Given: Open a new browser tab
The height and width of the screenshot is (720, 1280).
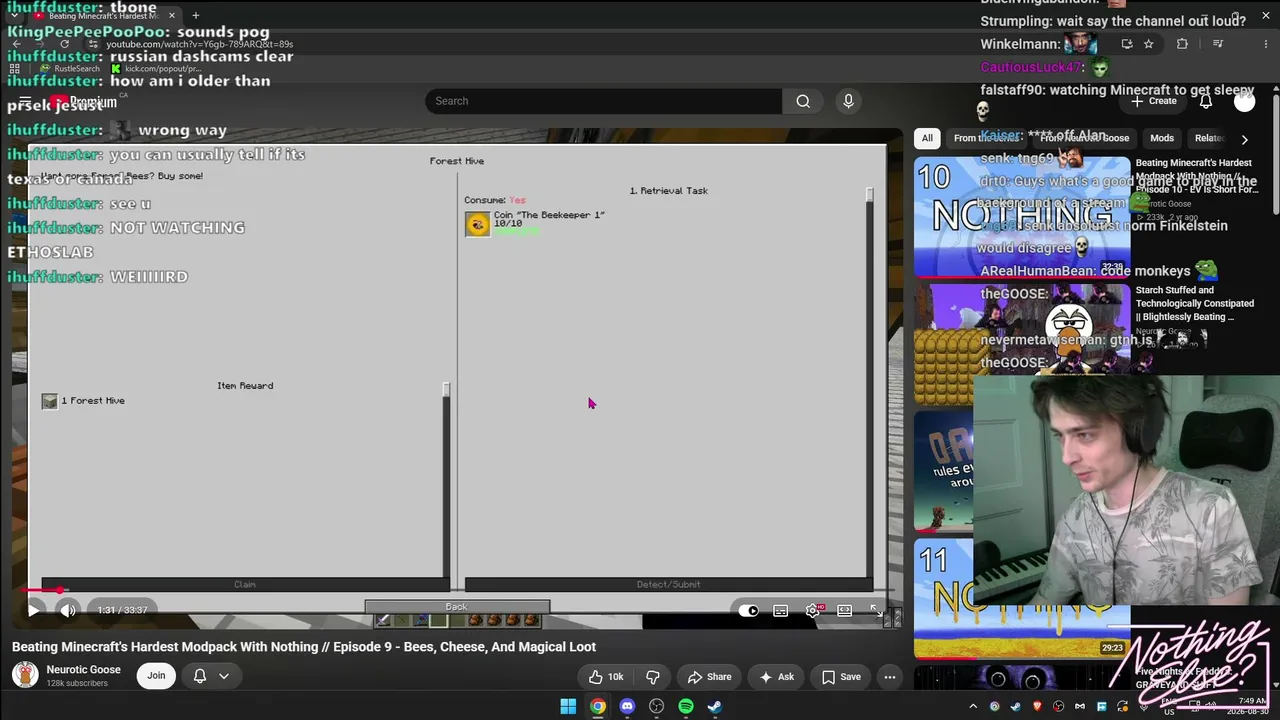Looking at the screenshot, I should [196, 16].
